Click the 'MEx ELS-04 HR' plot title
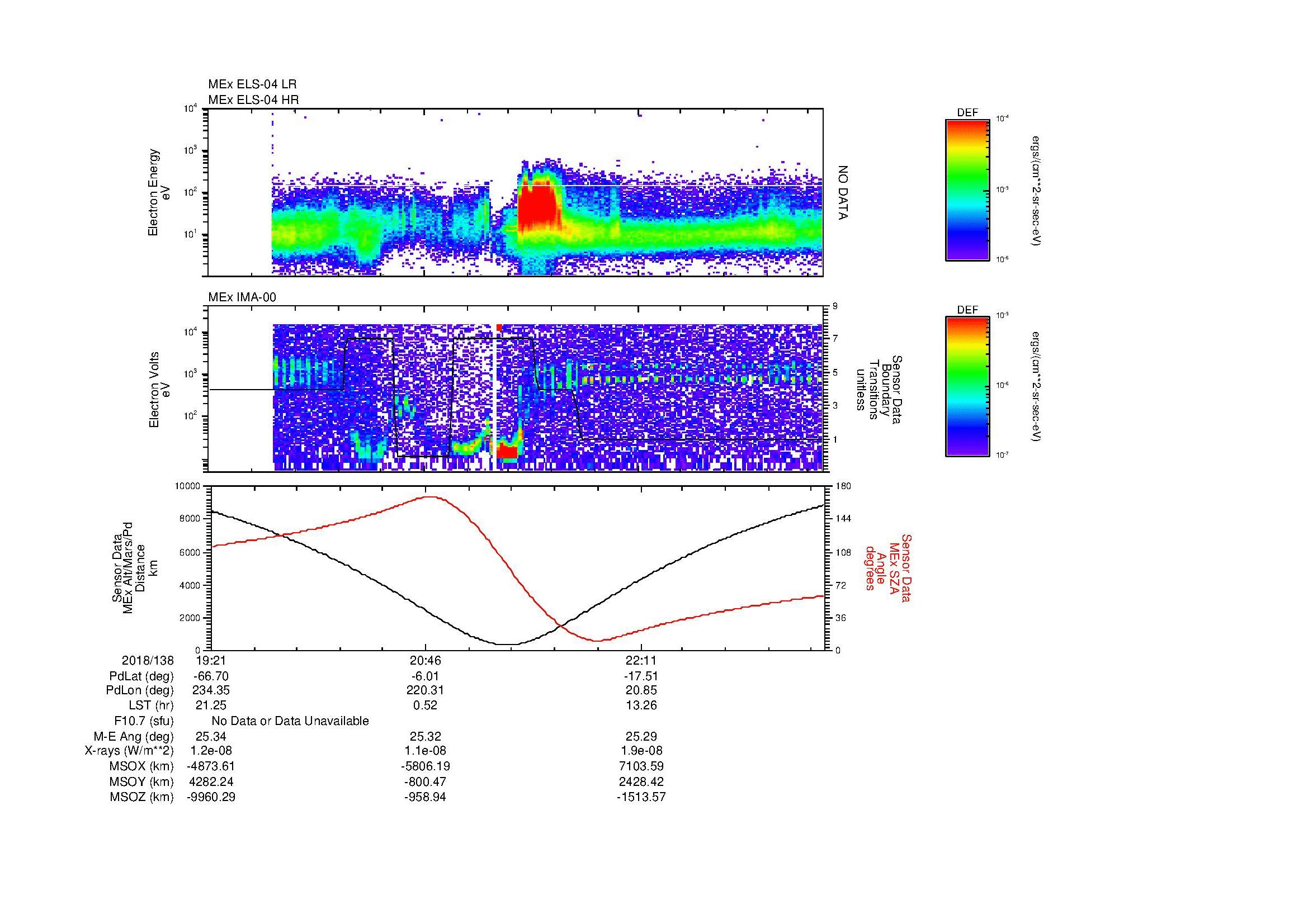The height and width of the screenshot is (924, 1308). (253, 99)
